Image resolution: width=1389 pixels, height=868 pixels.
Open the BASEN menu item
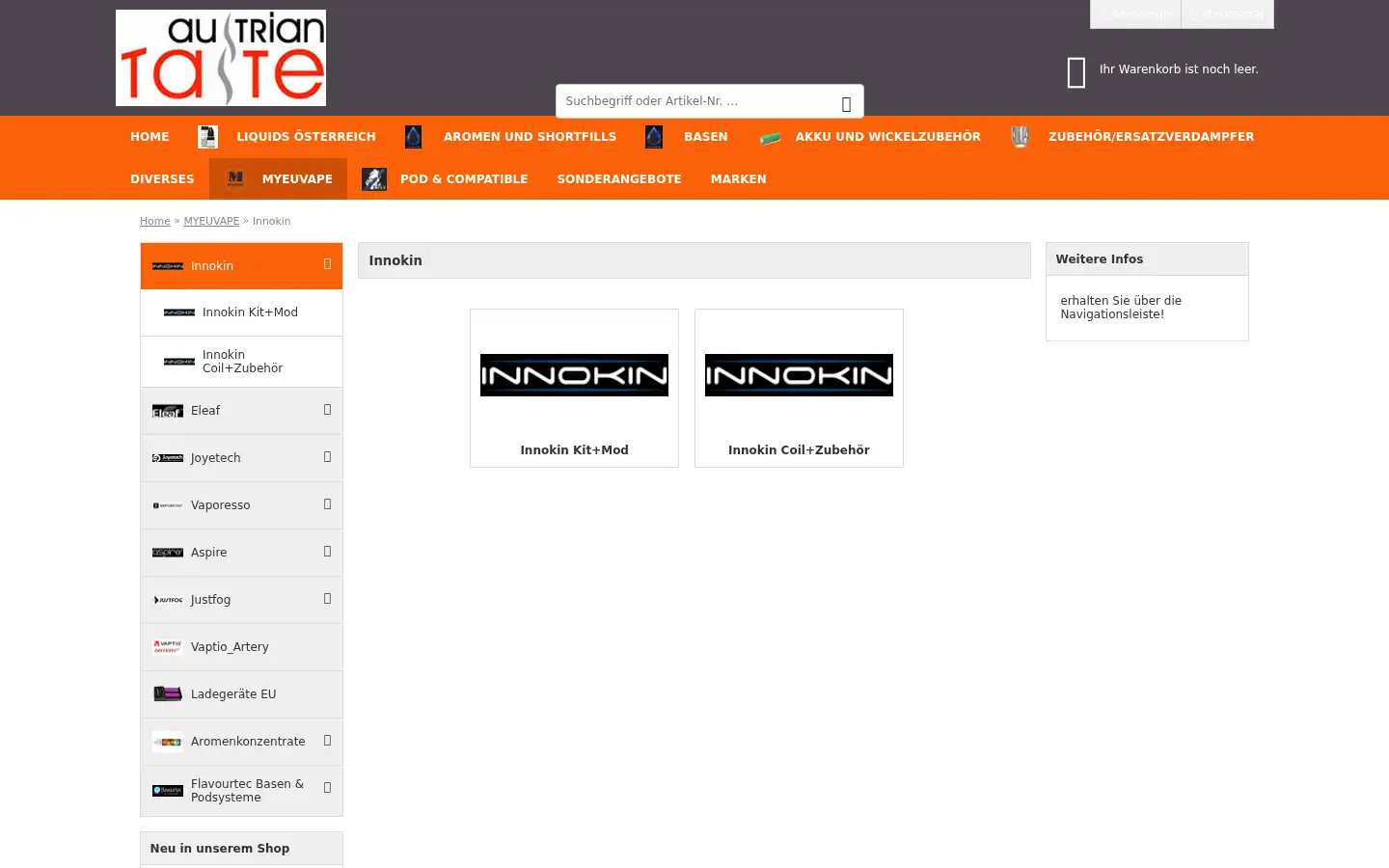point(687,137)
